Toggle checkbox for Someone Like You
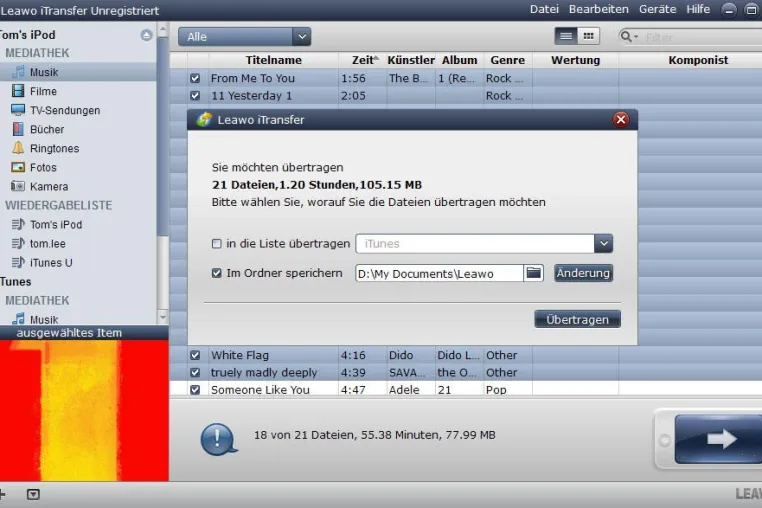The image size is (762, 508). click(195, 390)
